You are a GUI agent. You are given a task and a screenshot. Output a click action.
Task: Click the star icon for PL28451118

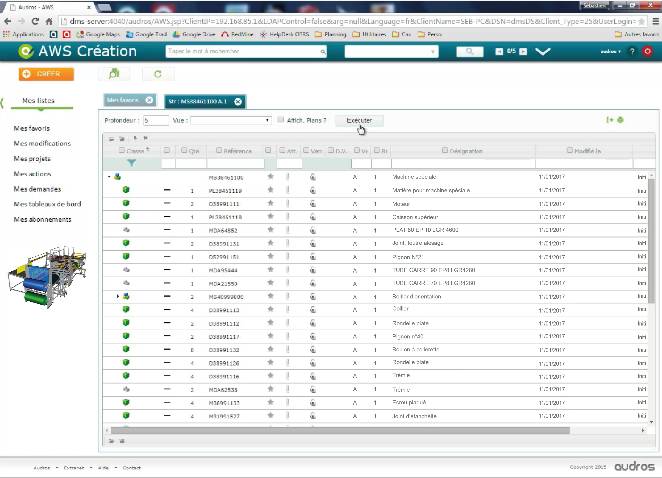click(x=270, y=188)
